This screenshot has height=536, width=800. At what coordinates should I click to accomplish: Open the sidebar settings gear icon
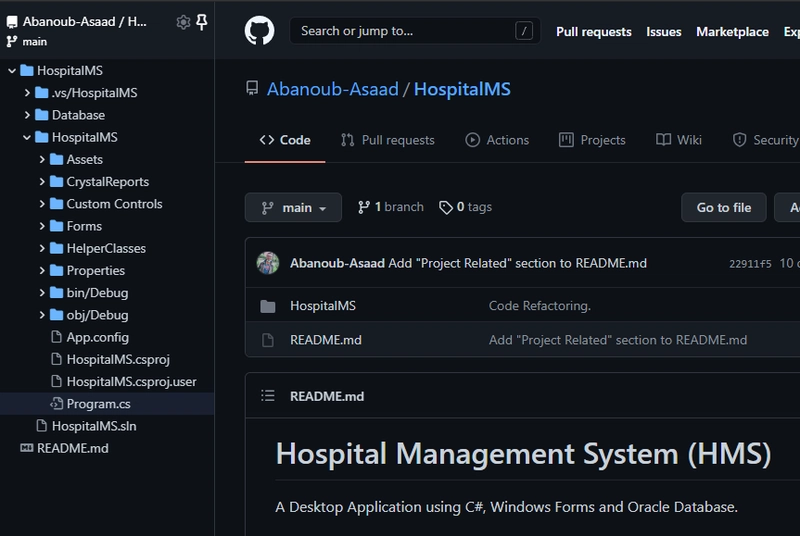click(183, 22)
